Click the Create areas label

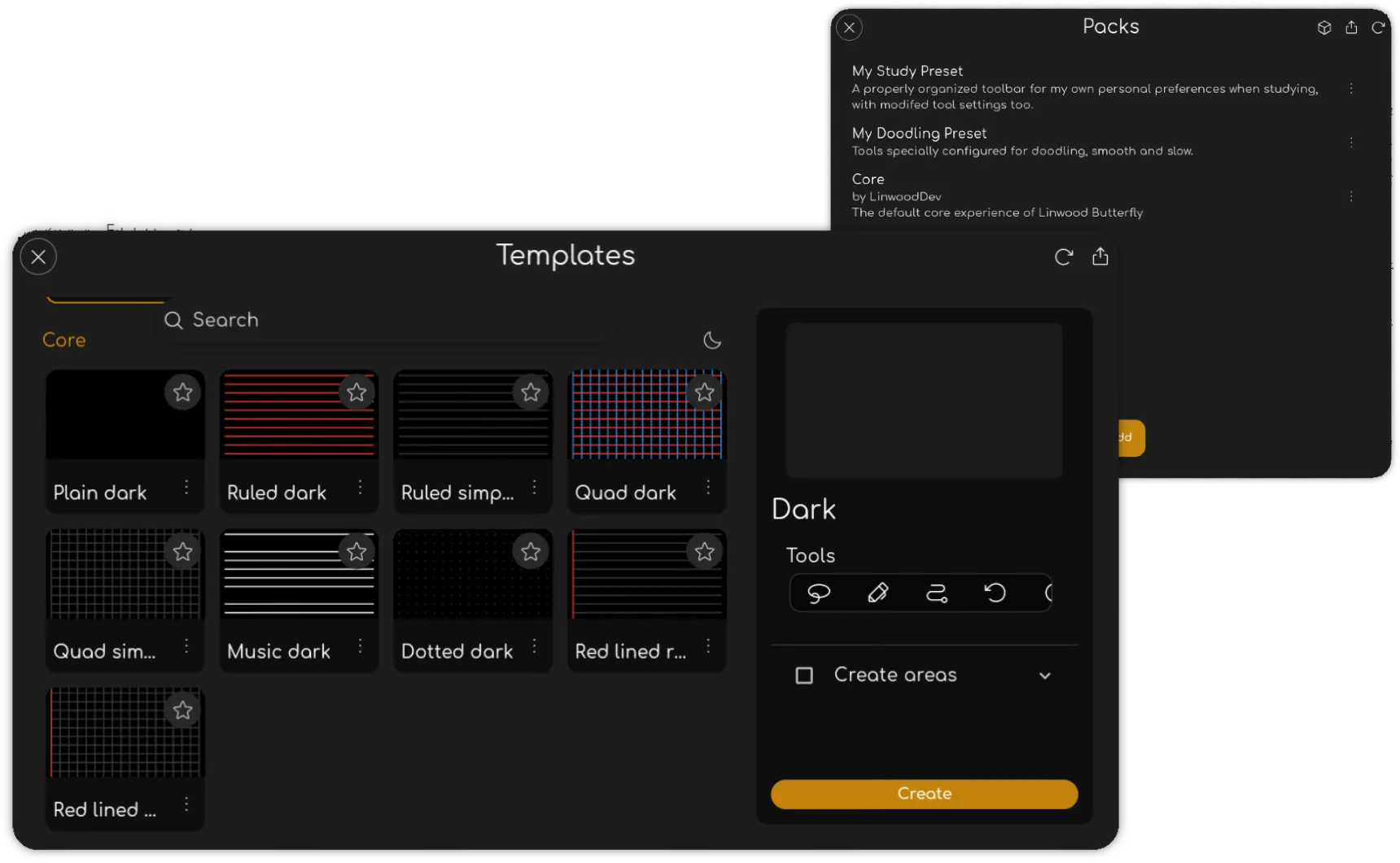tap(895, 675)
